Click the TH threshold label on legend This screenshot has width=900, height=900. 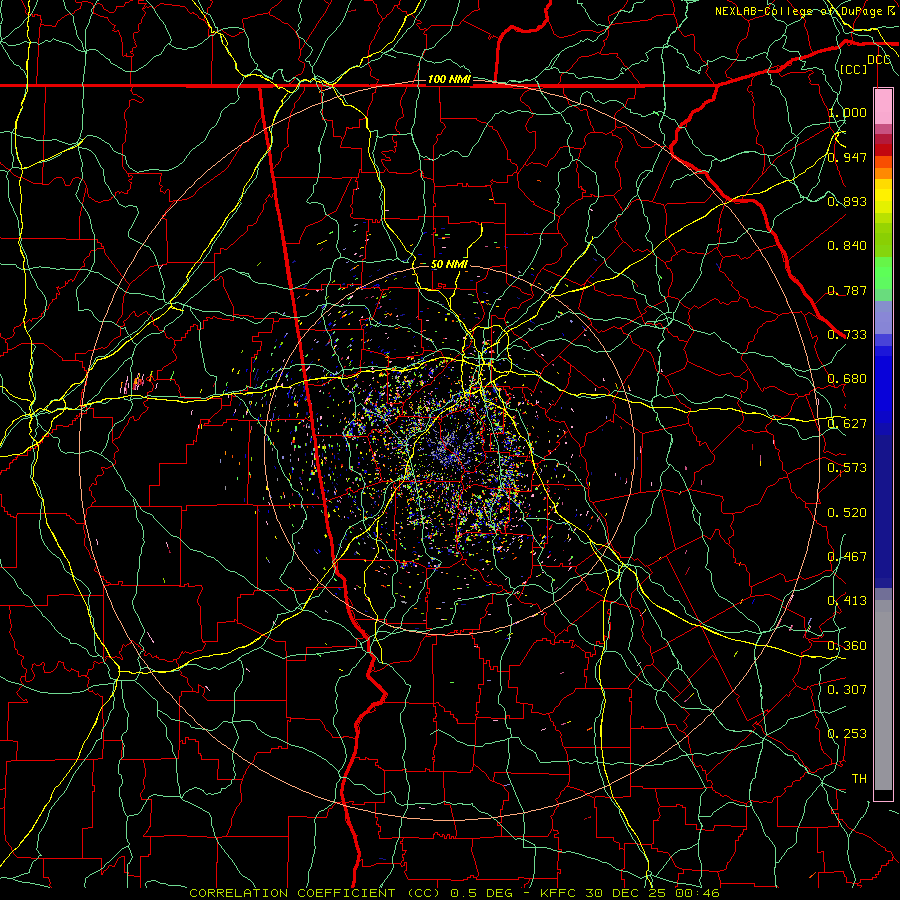[x=859, y=779]
